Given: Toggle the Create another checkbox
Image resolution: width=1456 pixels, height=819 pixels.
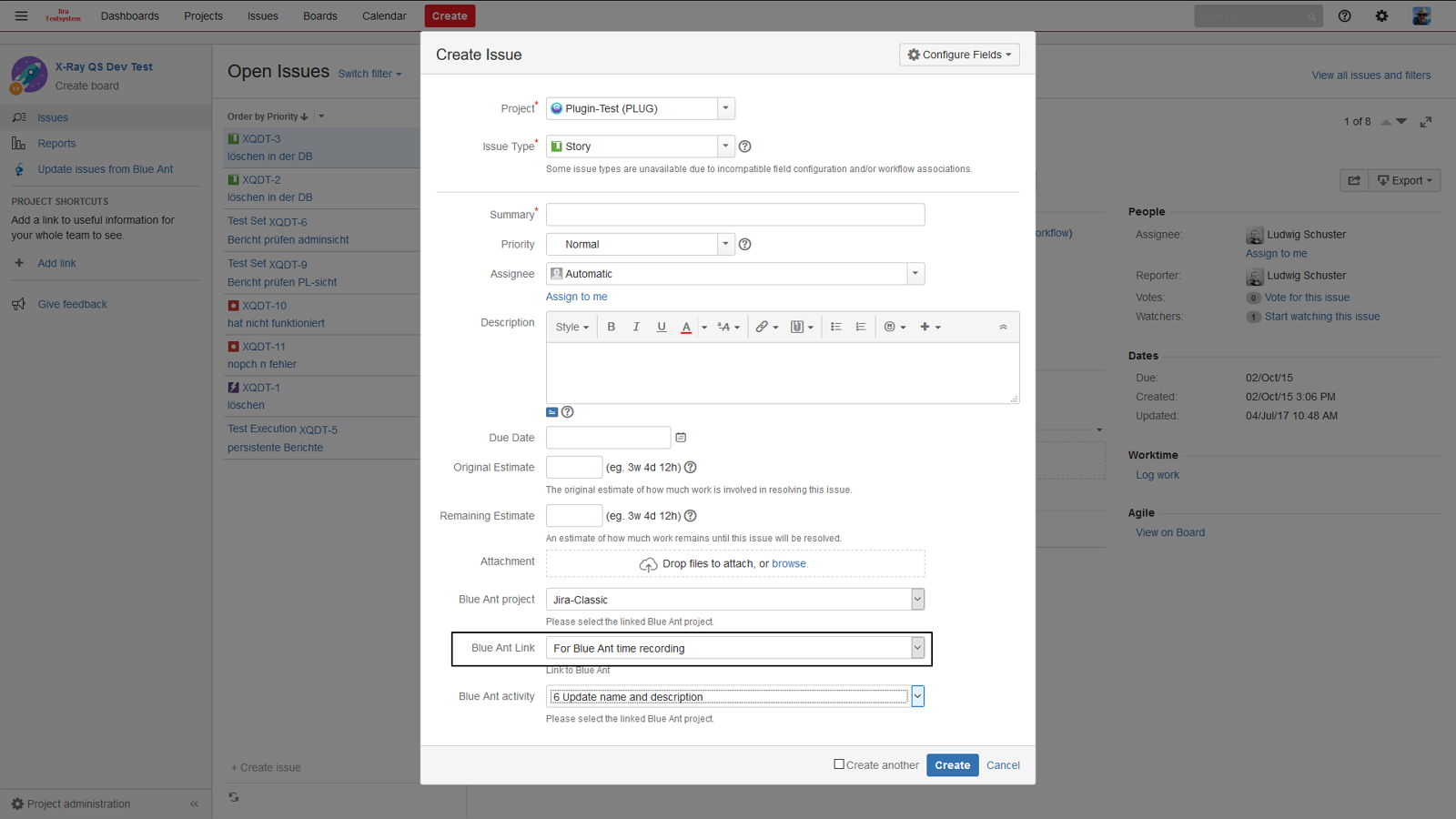Looking at the screenshot, I should (x=839, y=764).
